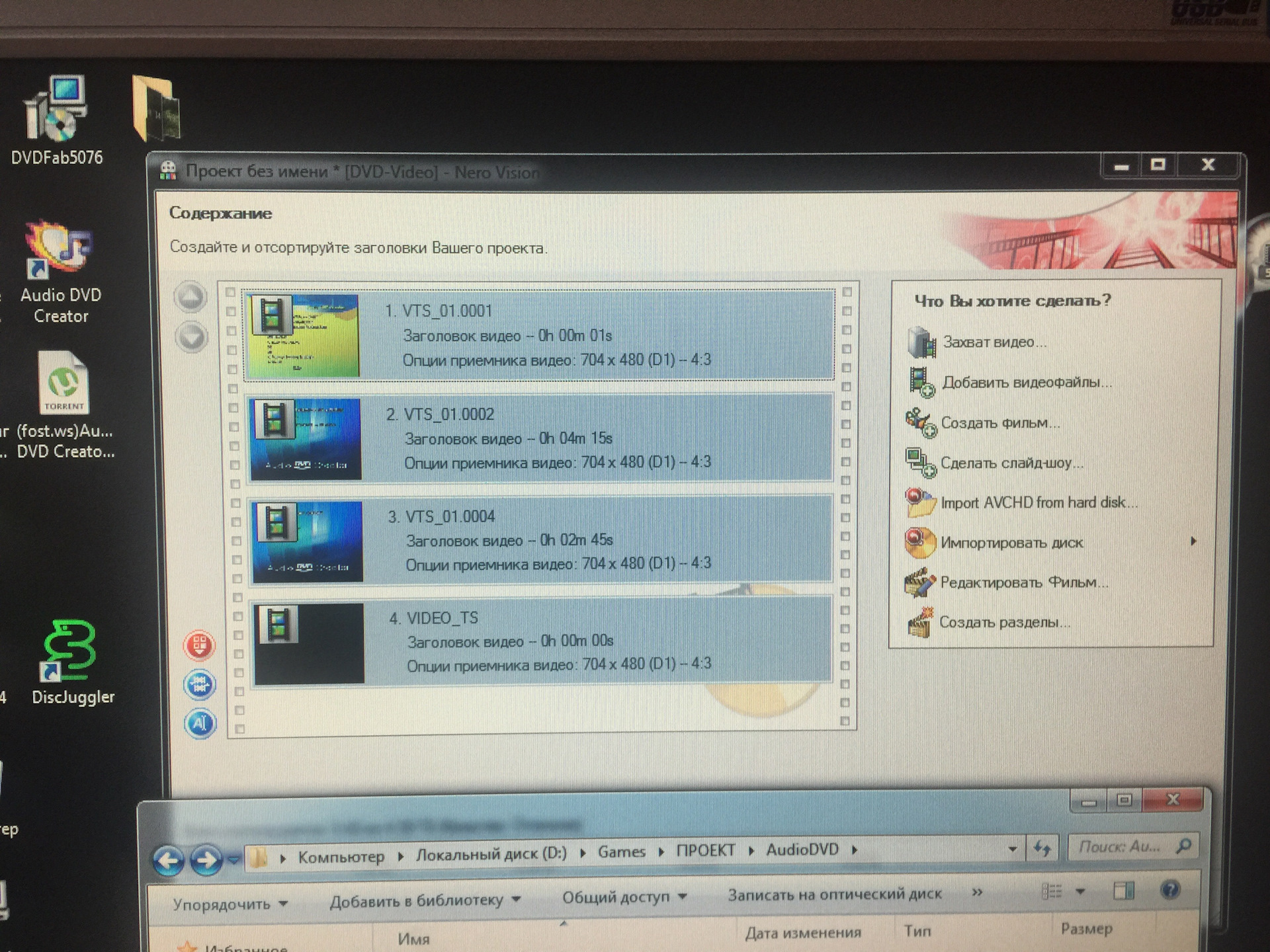The height and width of the screenshot is (952, 1270).
Task: Sort by the Тип column header
Action: pos(917,931)
